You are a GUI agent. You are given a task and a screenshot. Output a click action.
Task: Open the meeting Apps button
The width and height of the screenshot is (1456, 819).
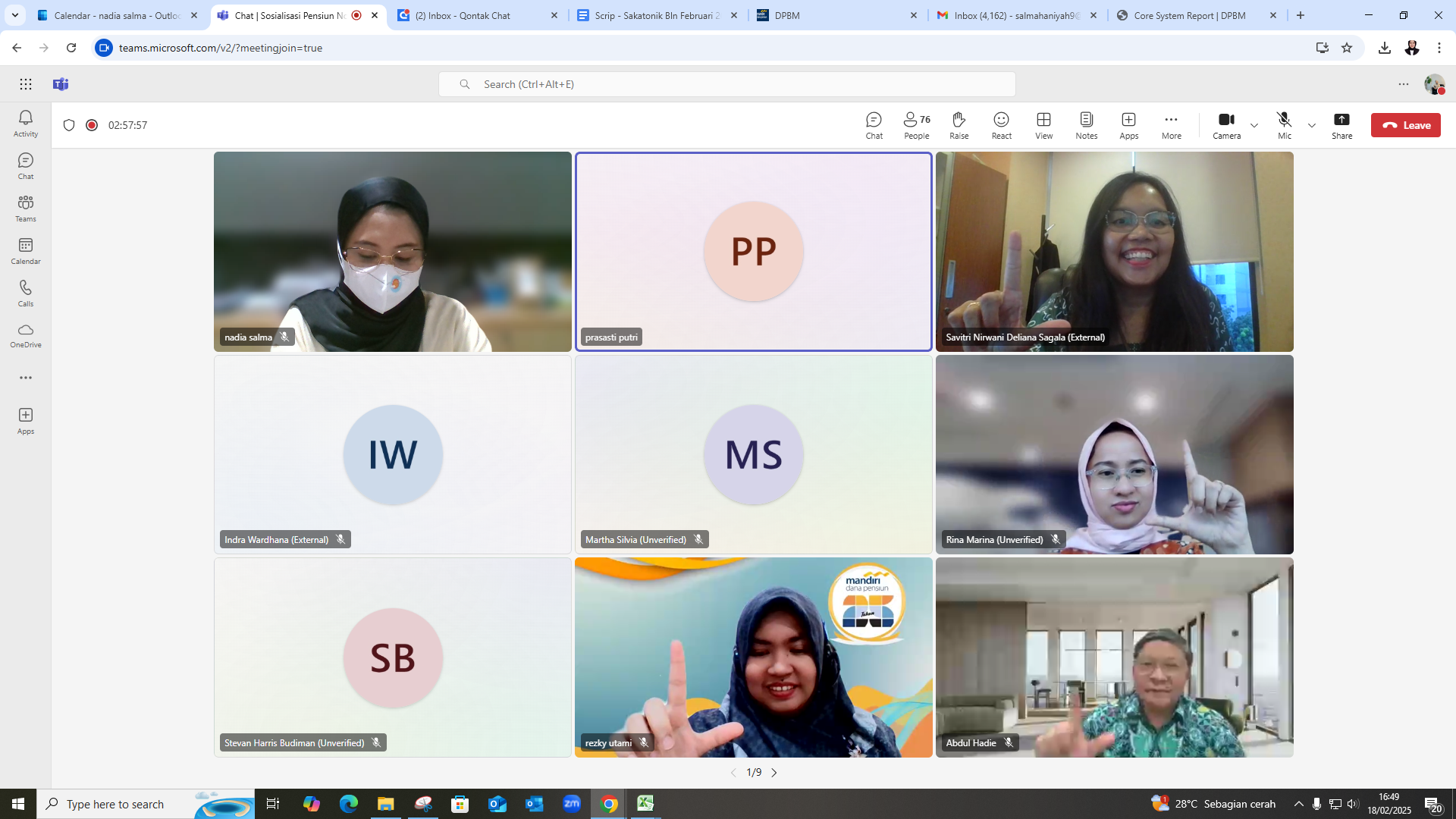[x=1128, y=125]
